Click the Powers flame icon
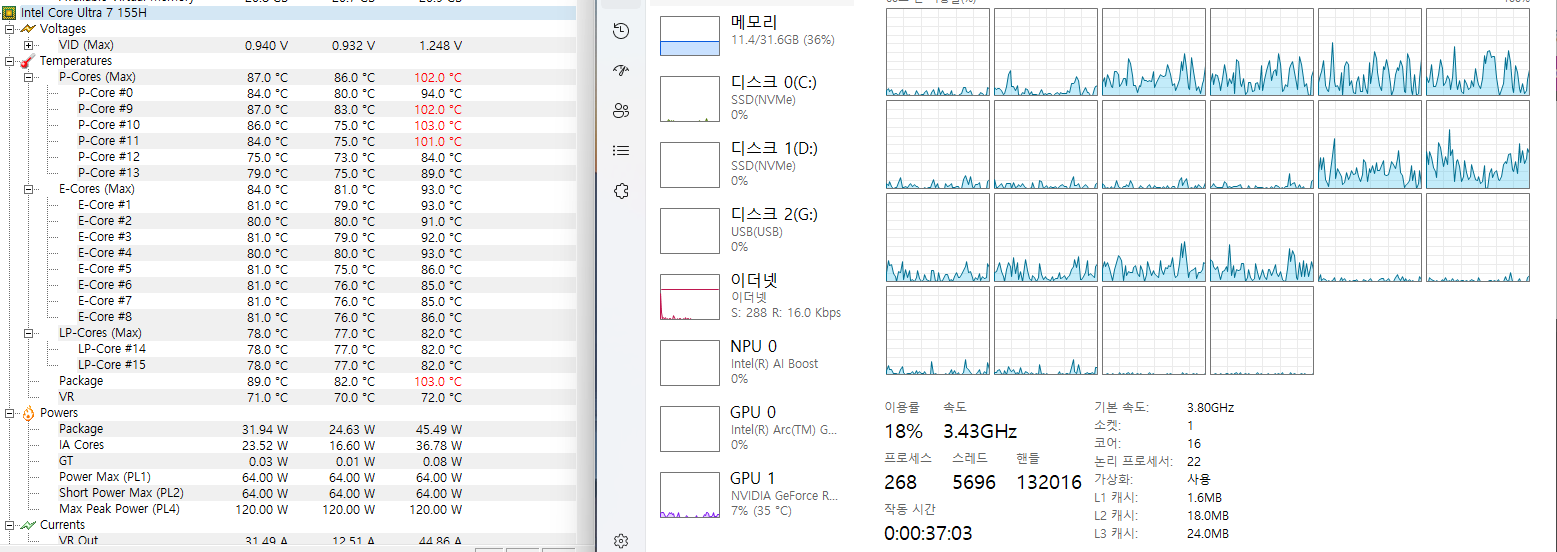The width and height of the screenshot is (1557, 552). click(x=27, y=413)
